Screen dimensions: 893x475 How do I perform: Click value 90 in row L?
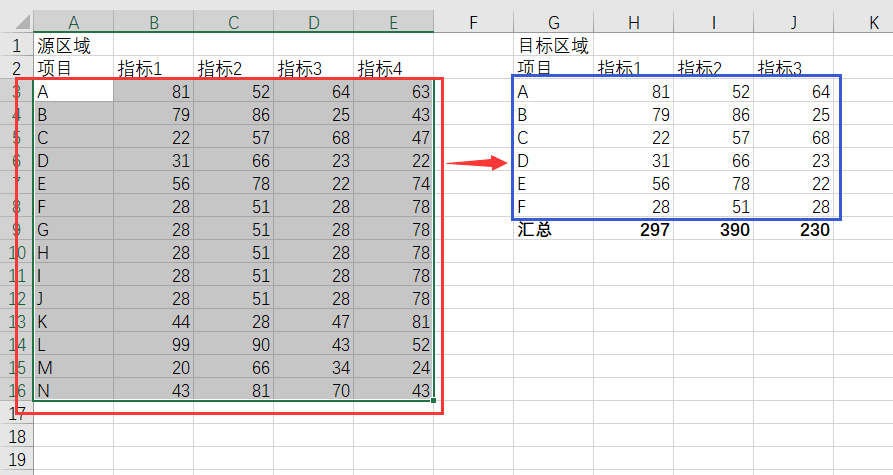[234, 345]
